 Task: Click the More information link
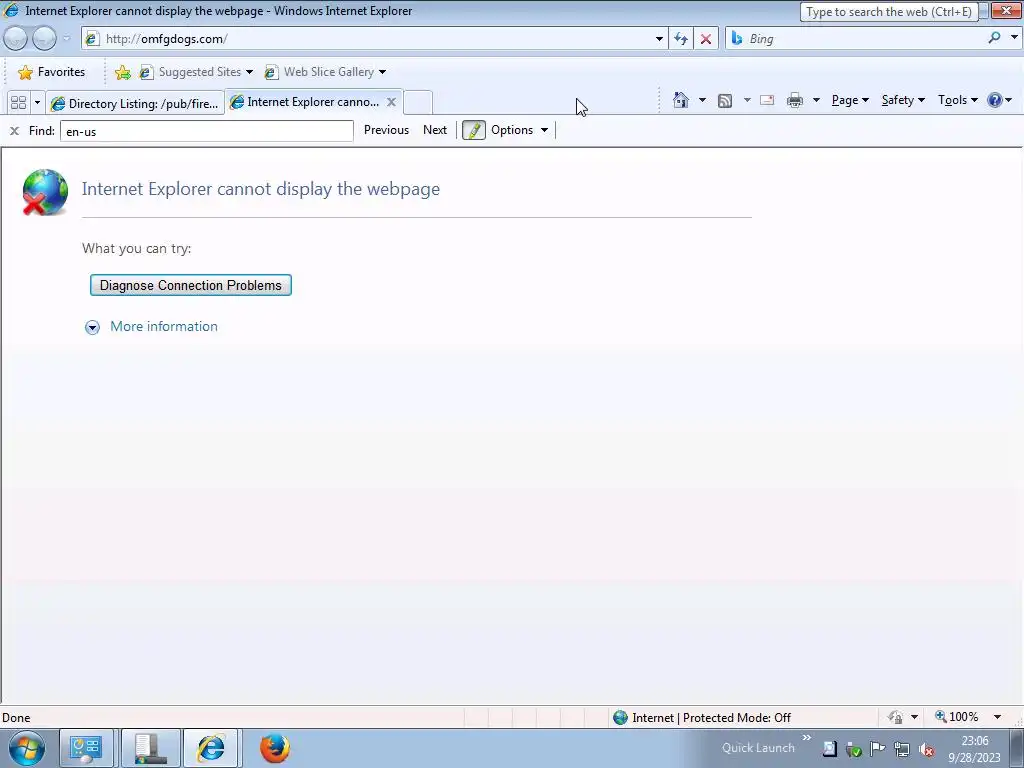pos(164,327)
